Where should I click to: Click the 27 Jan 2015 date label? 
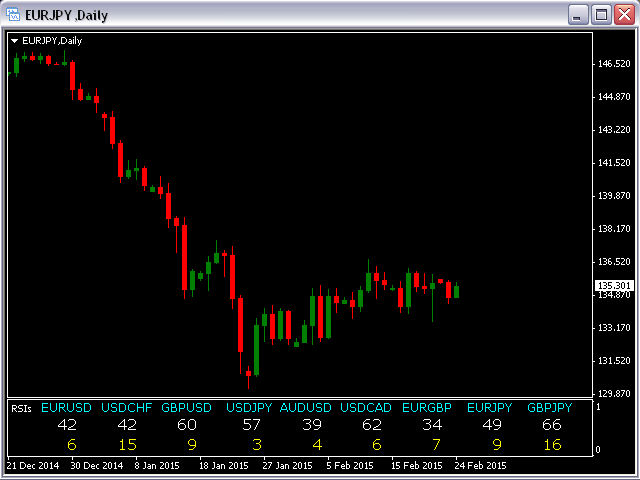[x=287, y=466]
